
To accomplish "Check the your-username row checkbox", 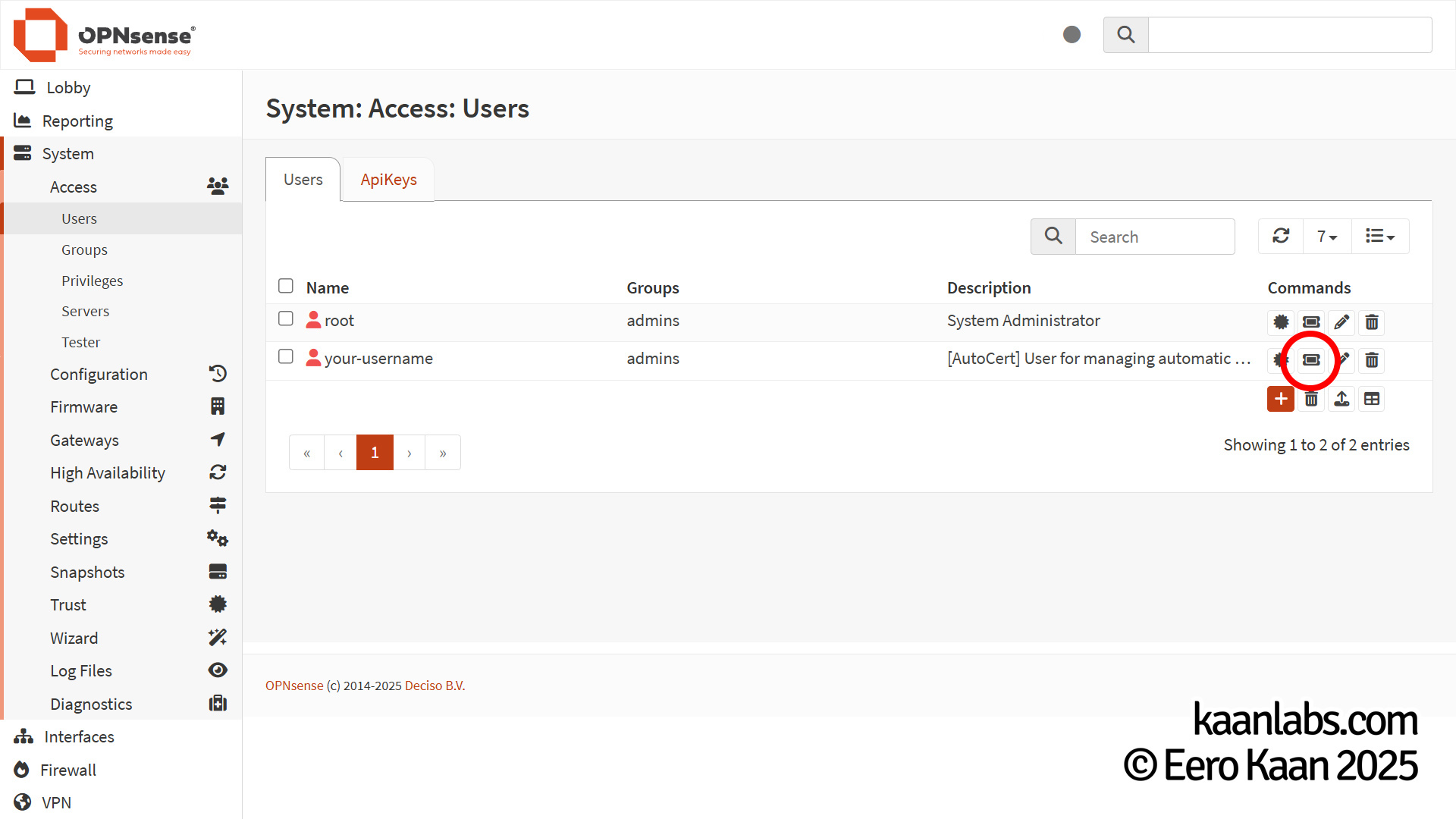I will pyautogui.click(x=286, y=356).
